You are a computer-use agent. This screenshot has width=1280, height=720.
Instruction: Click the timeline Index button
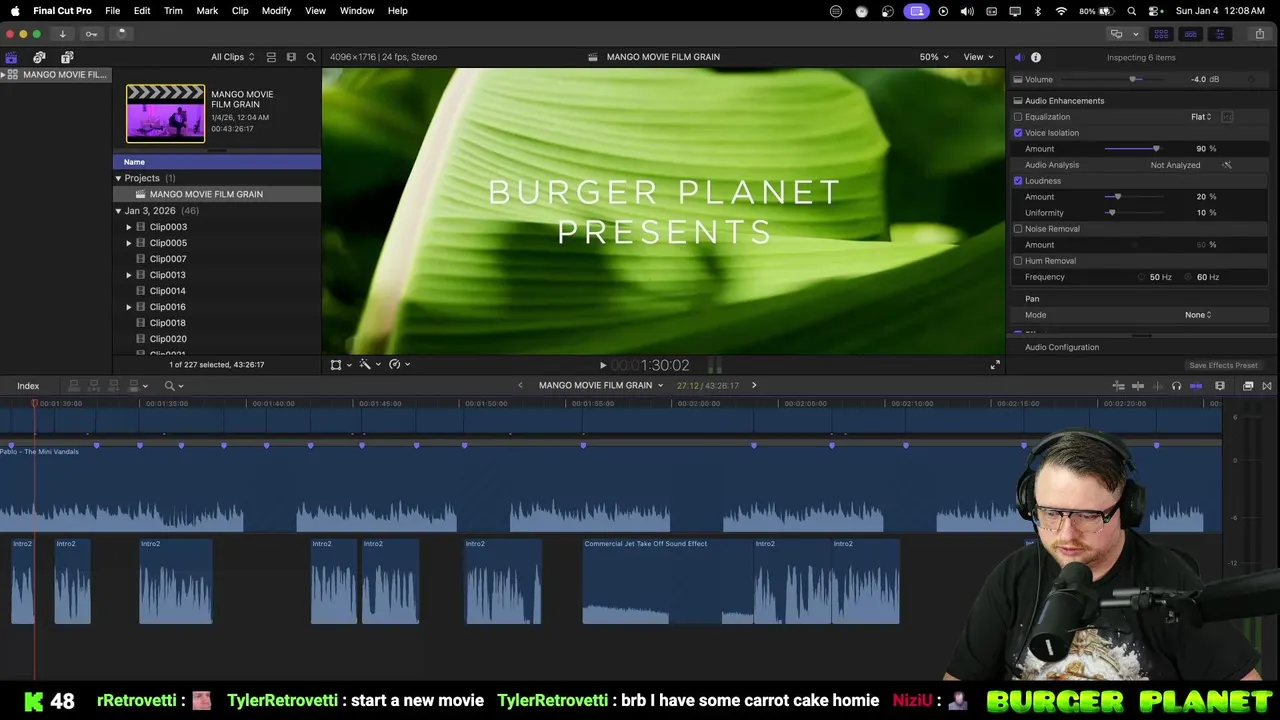pos(28,386)
